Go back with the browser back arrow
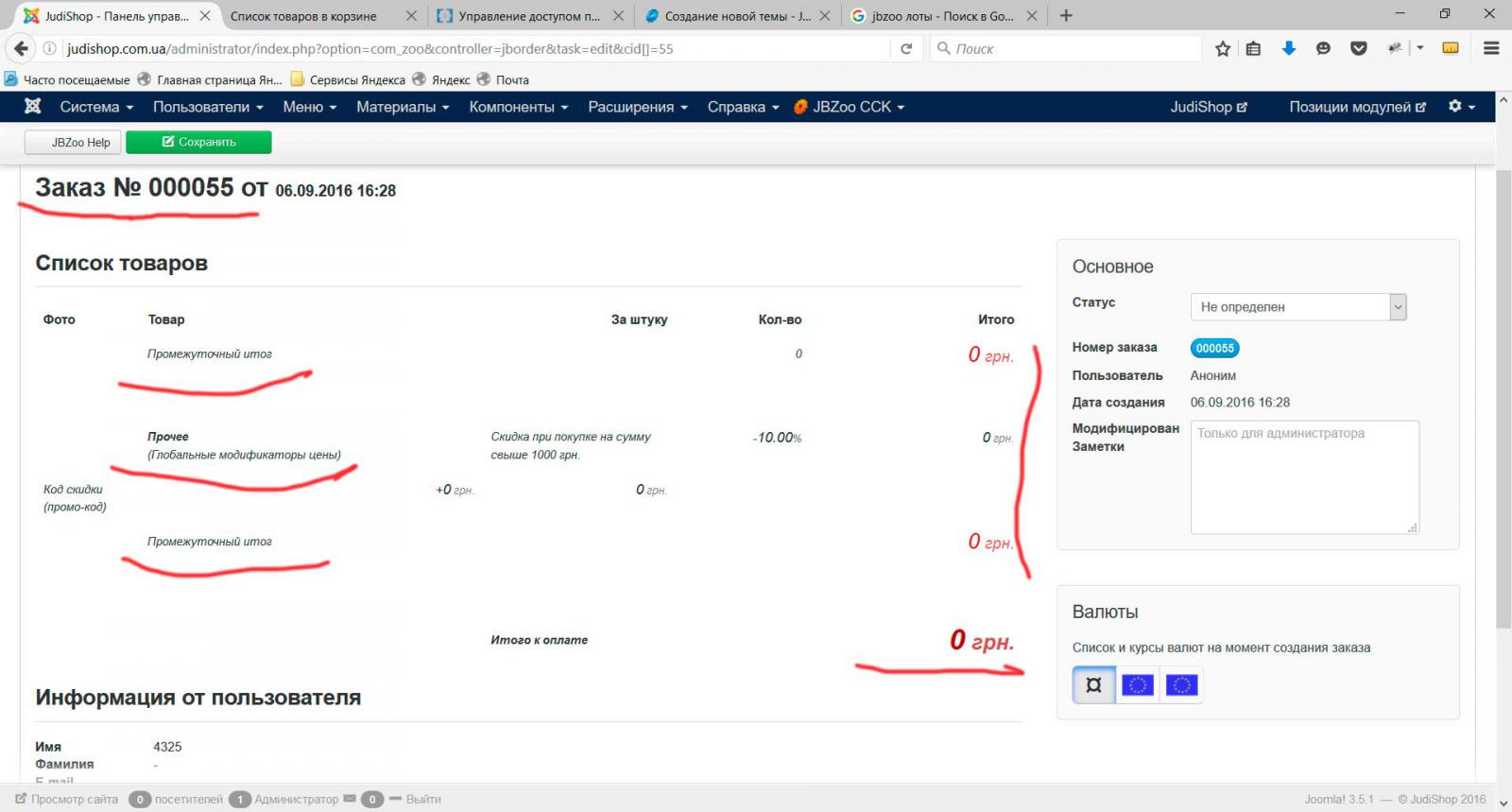The width and height of the screenshot is (1512, 812). (x=21, y=48)
